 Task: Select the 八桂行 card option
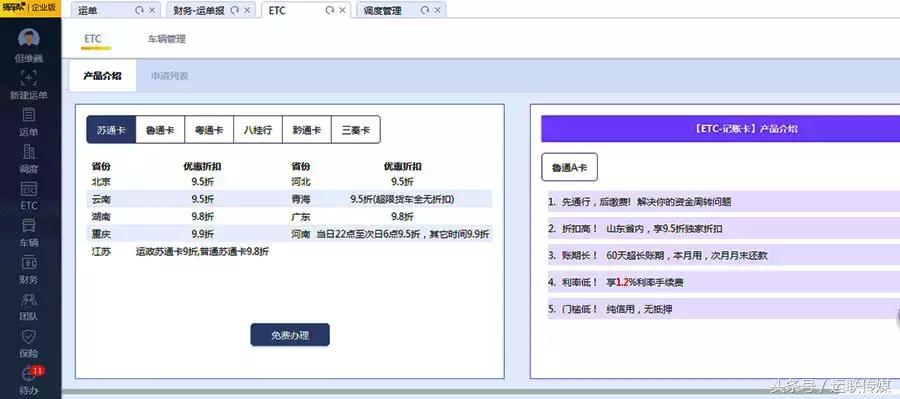pyautogui.click(x=258, y=130)
